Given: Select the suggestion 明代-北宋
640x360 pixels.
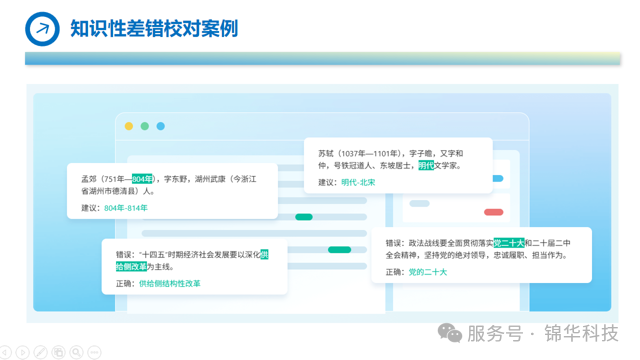Looking at the screenshot, I should (x=358, y=182).
